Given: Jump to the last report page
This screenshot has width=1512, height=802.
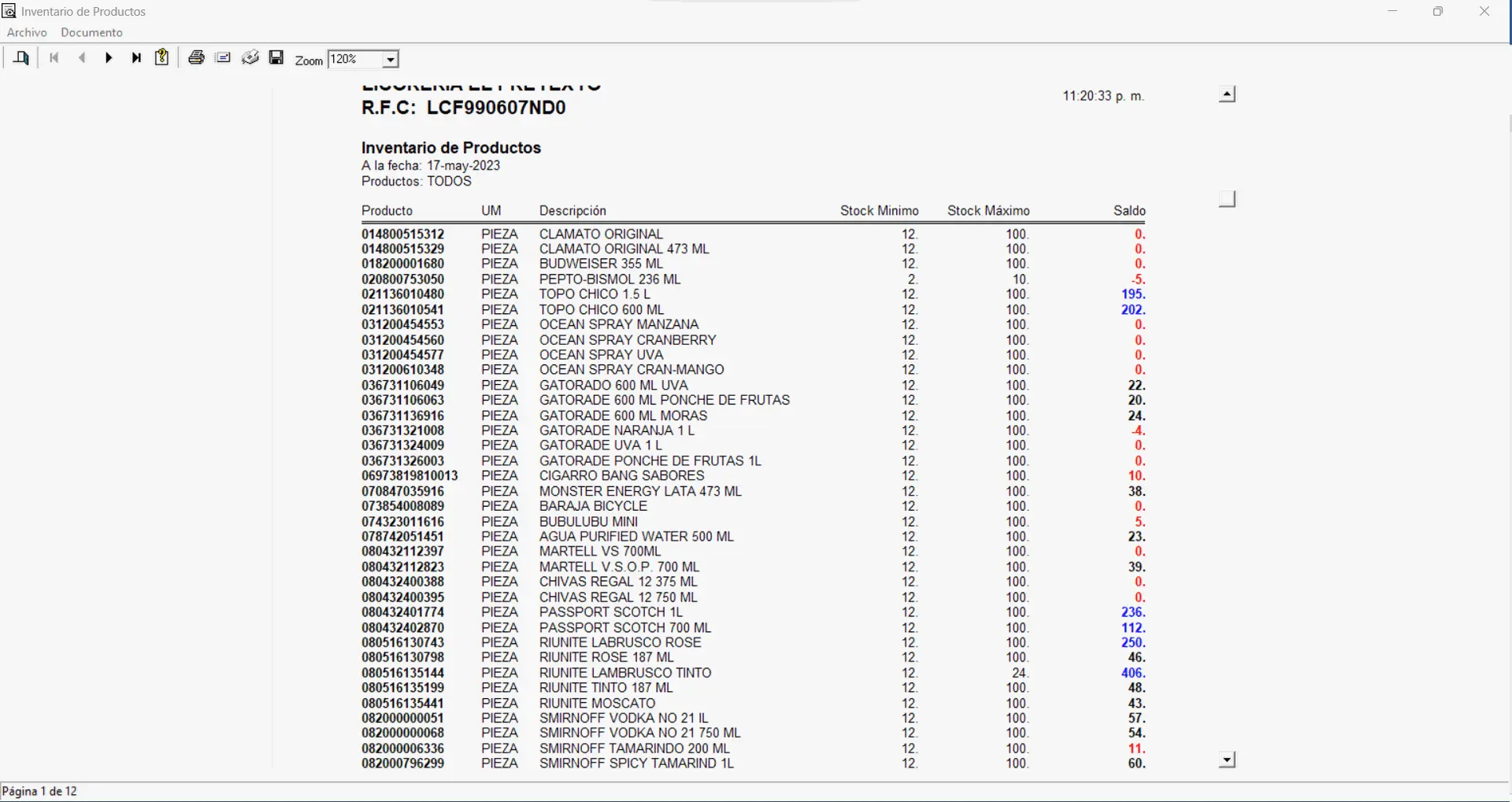Looking at the screenshot, I should tap(136, 58).
